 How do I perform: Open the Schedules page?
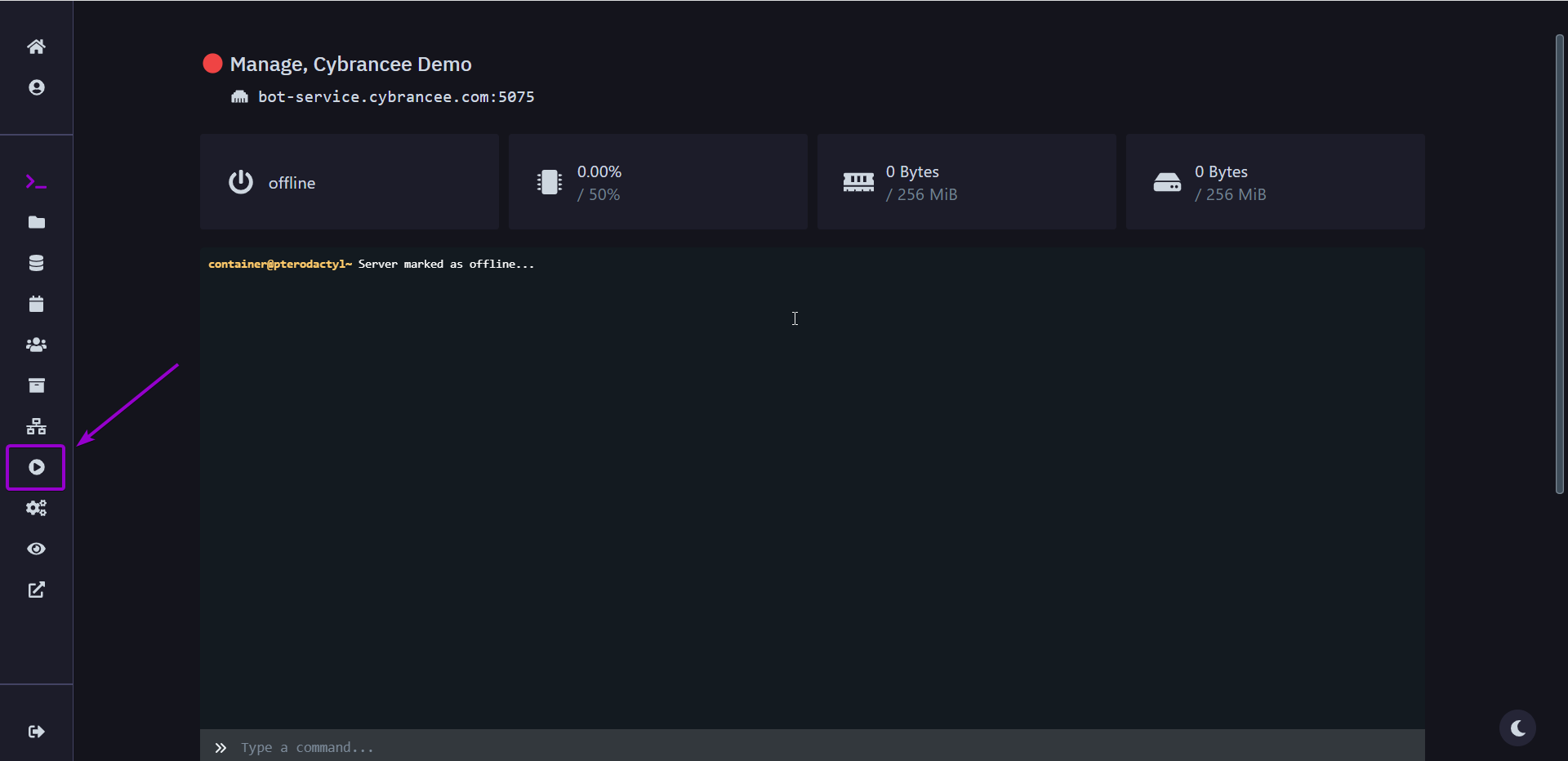click(x=36, y=304)
